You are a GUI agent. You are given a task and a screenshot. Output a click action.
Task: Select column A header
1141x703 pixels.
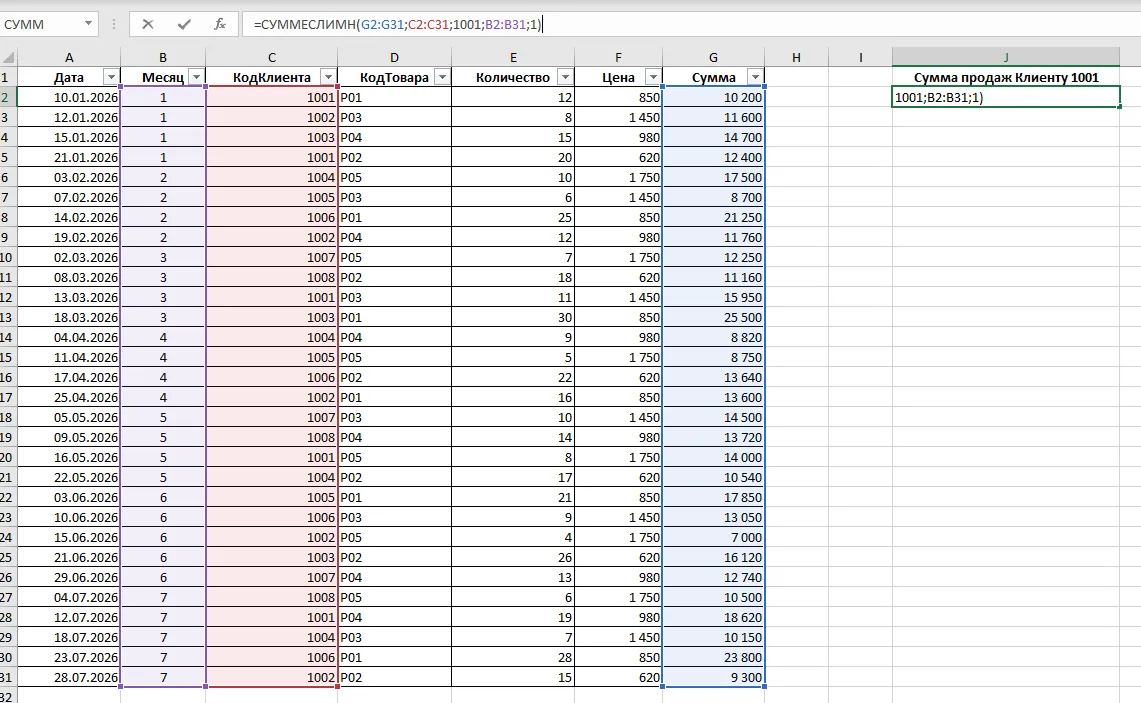pos(69,57)
